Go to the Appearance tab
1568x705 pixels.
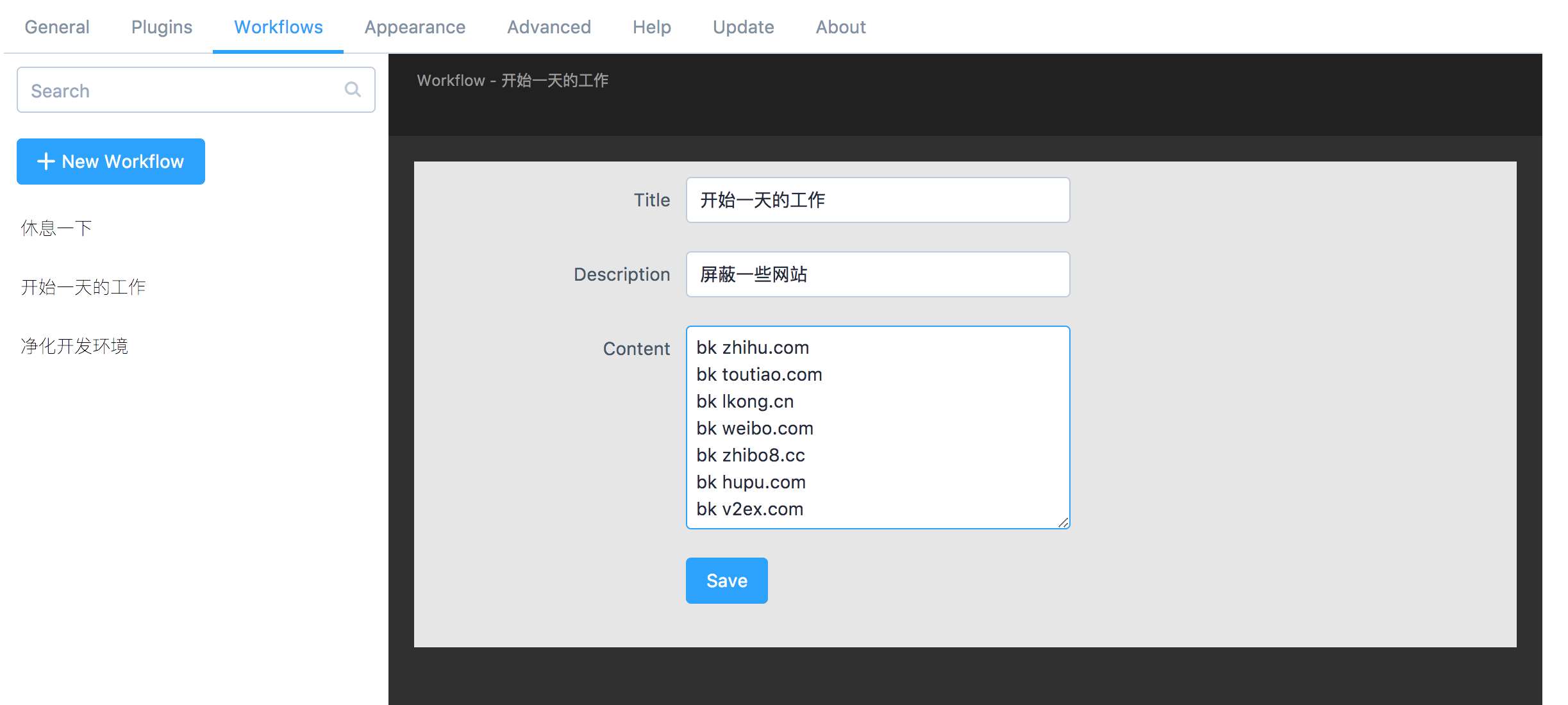pos(415,27)
